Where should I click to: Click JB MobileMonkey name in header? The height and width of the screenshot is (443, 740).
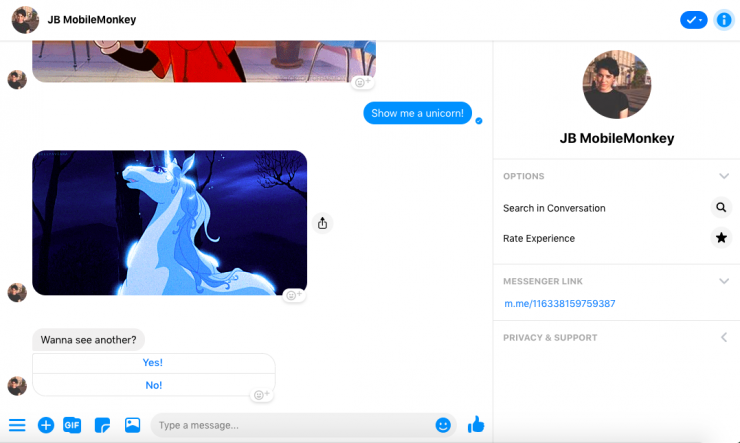point(92,20)
